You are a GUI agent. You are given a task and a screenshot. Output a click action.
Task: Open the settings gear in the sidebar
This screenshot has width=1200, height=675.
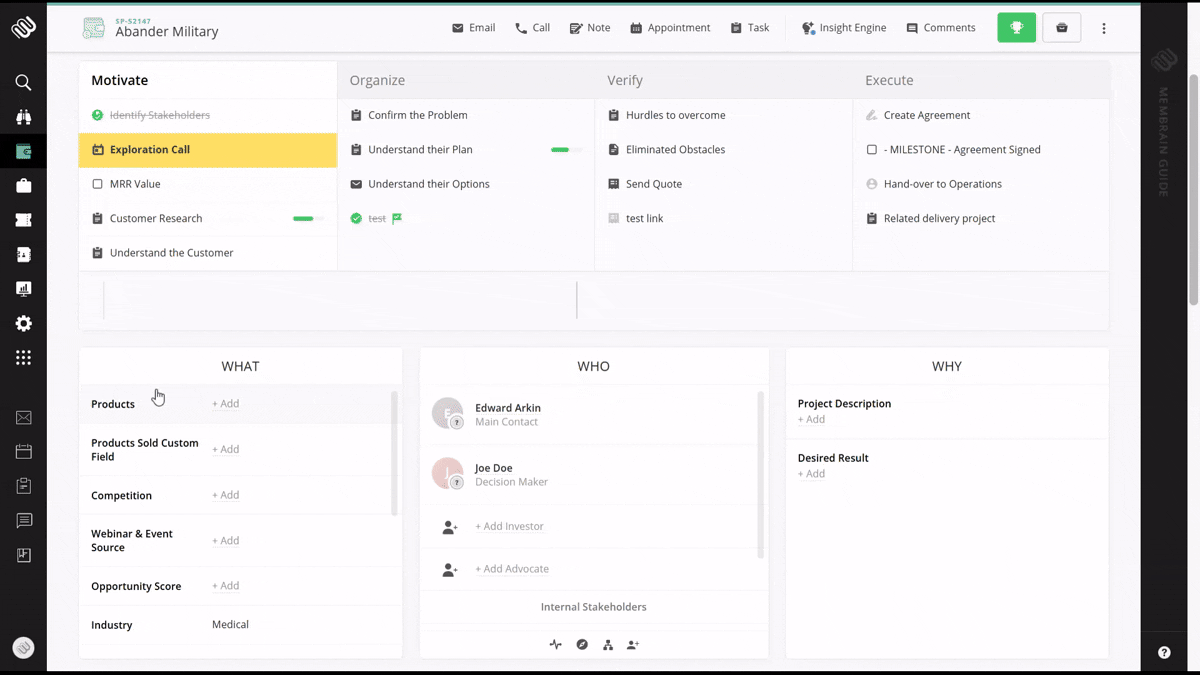[x=23, y=323]
